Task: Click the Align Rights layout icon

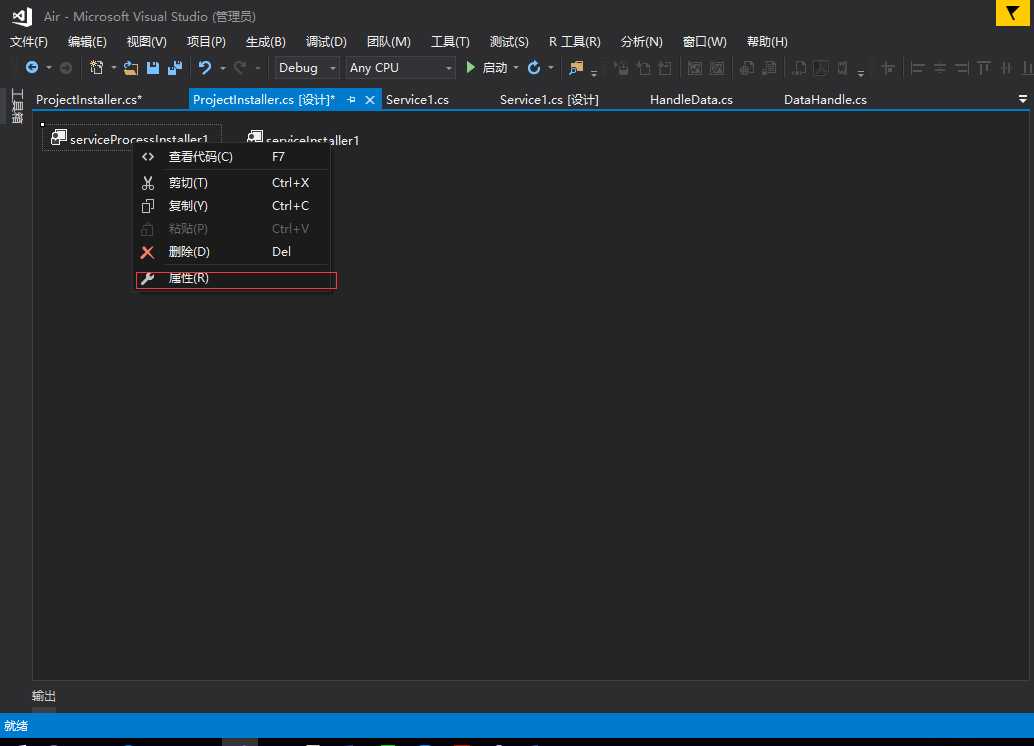Action: (x=962, y=67)
